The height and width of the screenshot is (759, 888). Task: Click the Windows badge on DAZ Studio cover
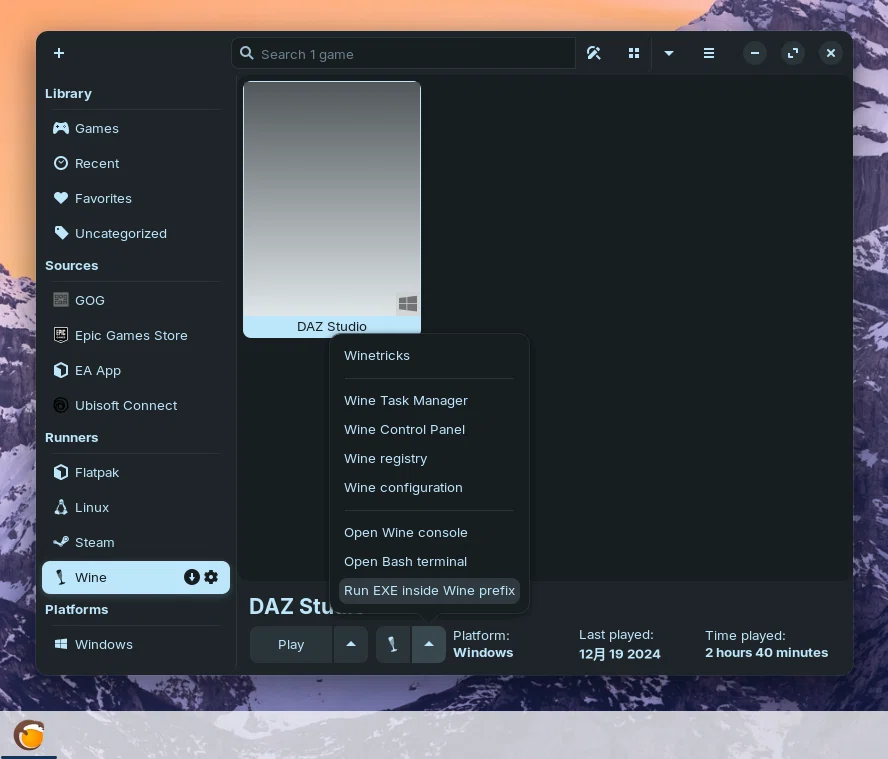pos(408,304)
